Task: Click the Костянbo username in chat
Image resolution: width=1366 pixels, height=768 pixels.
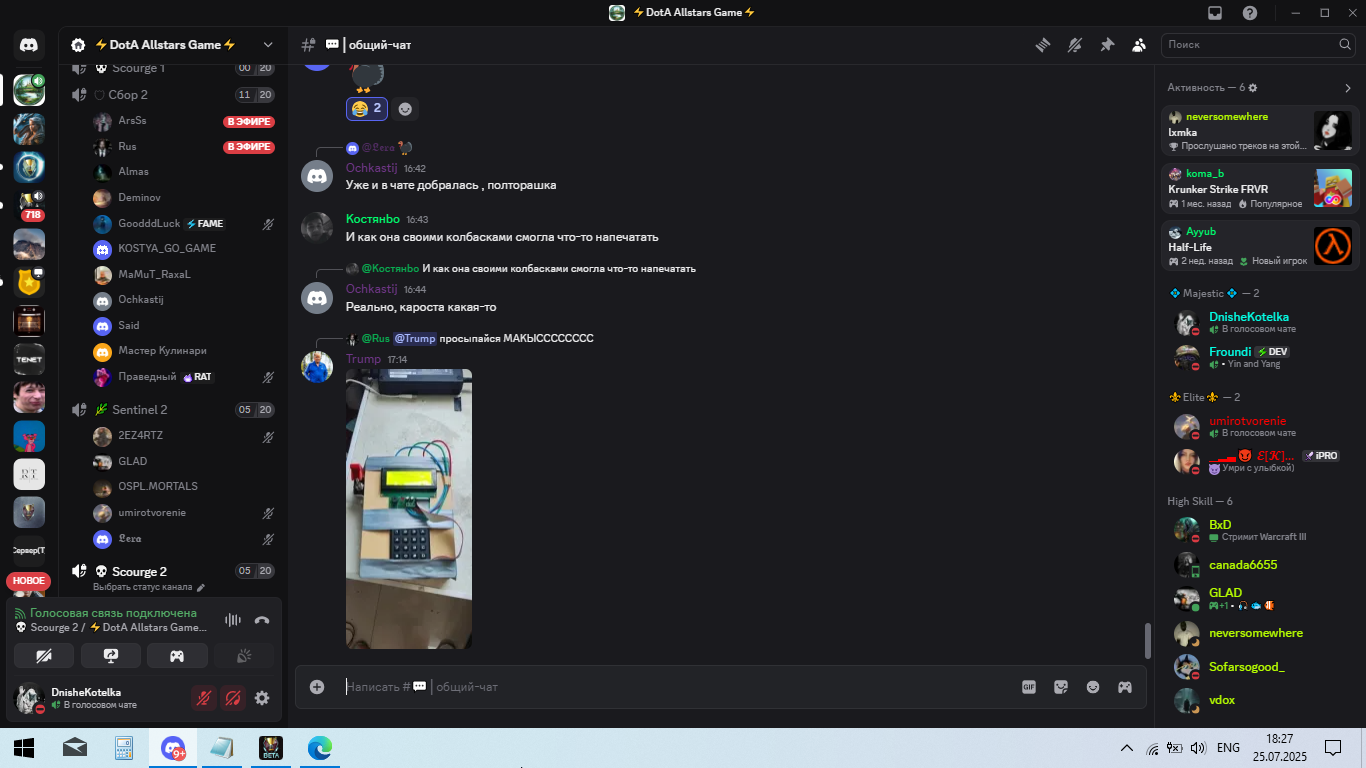Action: (373, 219)
